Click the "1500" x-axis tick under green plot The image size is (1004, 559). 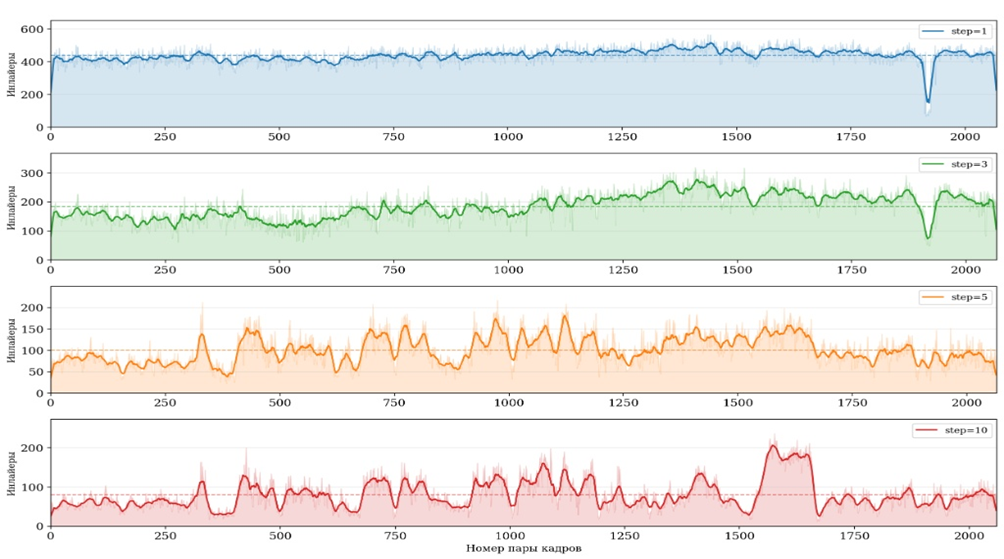click(737, 270)
